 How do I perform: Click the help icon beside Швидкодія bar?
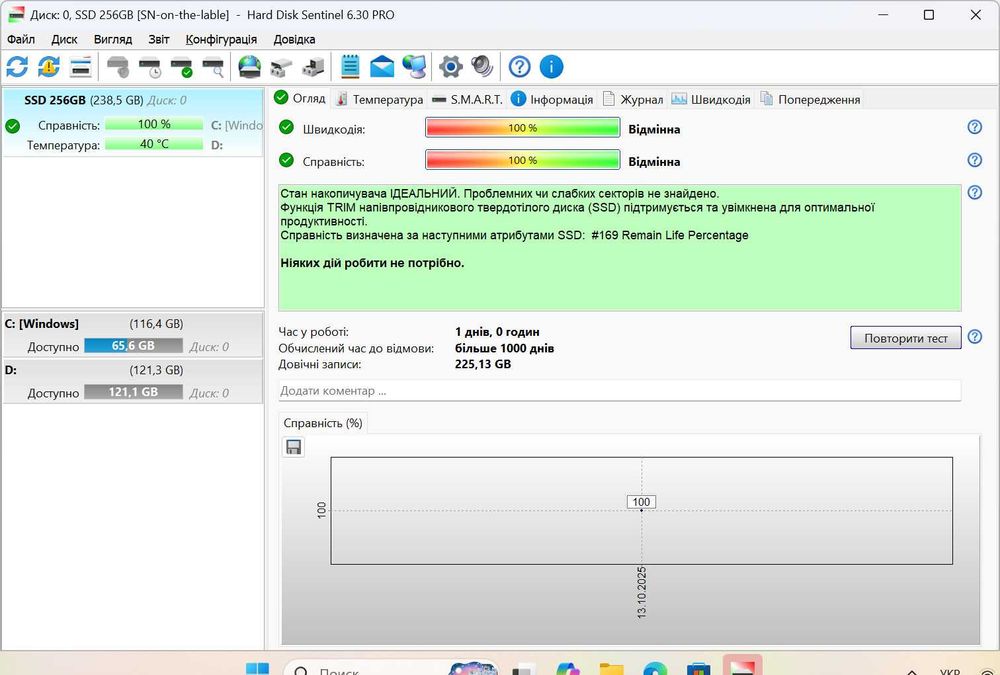(x=974, y=127)
